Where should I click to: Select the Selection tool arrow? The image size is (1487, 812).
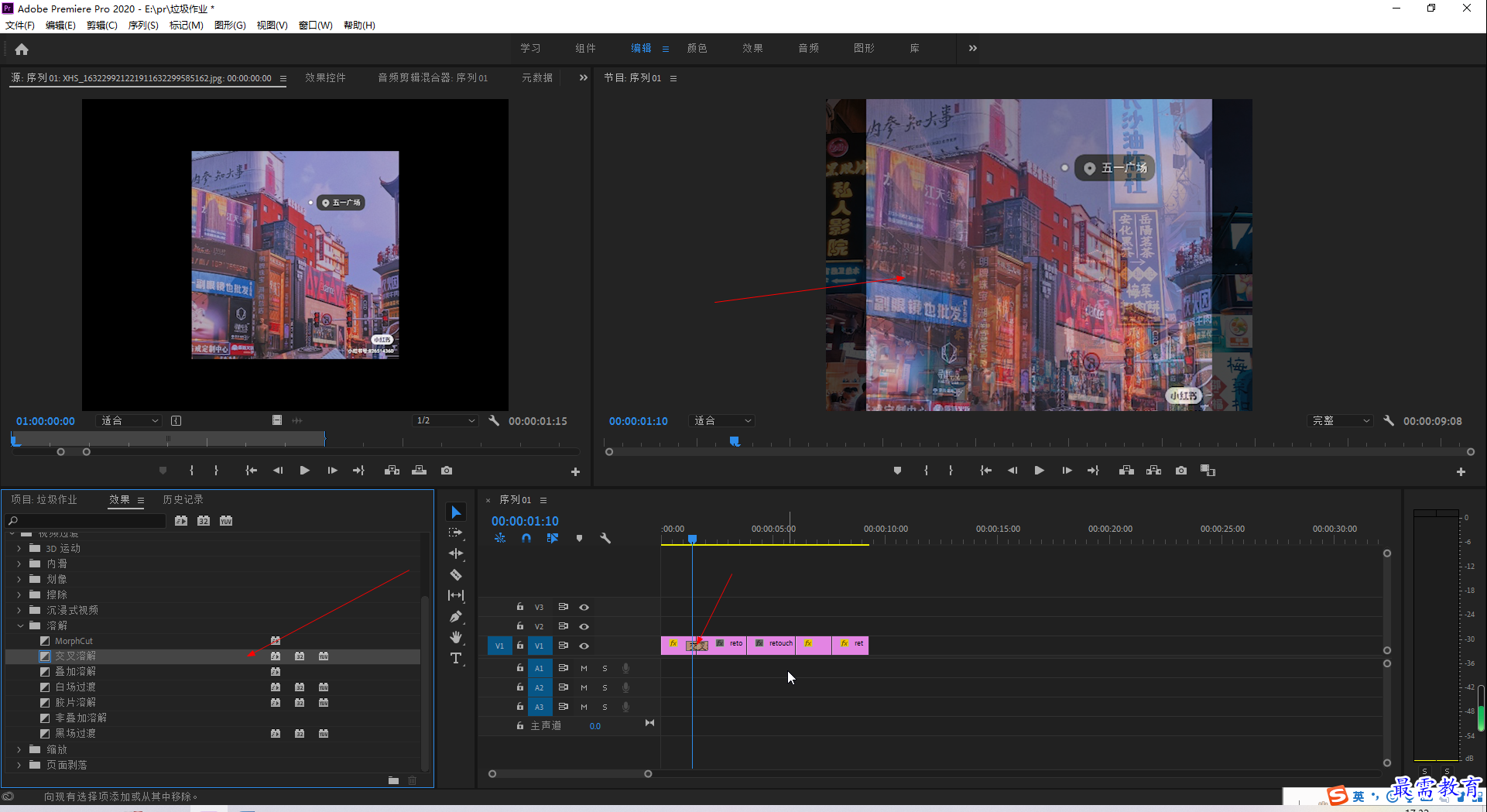(x=456, y=512)
